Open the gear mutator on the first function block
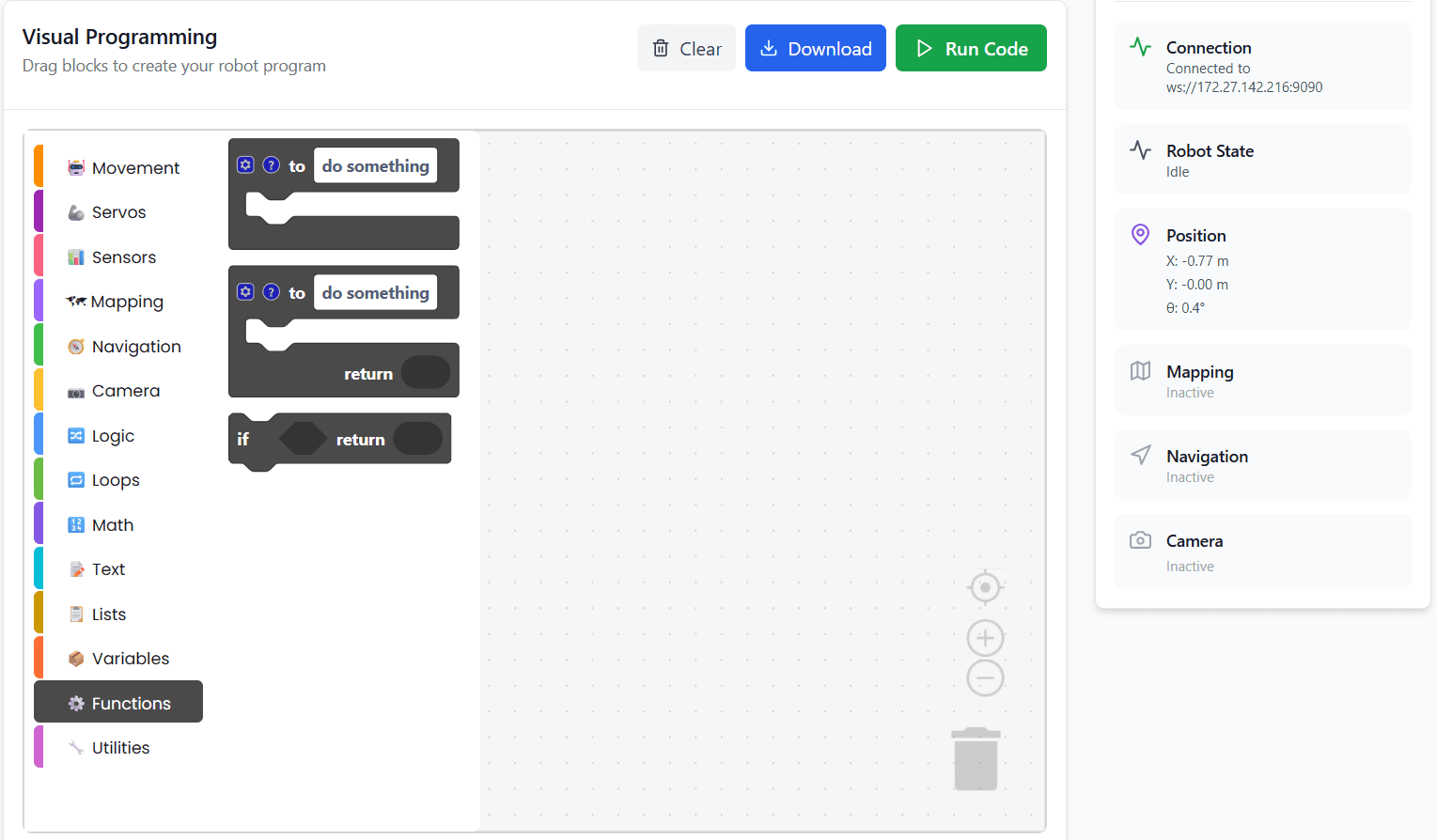Viewport: 1437px width, 840px height. pos(245,165)
